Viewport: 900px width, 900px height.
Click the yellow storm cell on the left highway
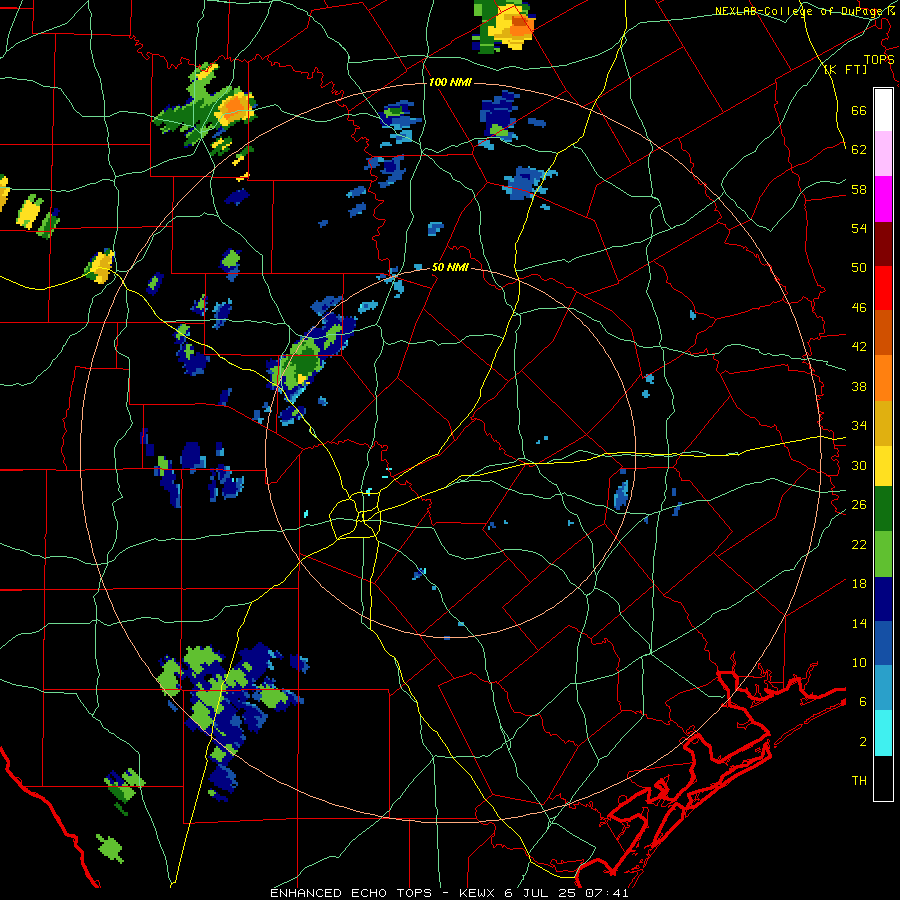click(101, 266)
